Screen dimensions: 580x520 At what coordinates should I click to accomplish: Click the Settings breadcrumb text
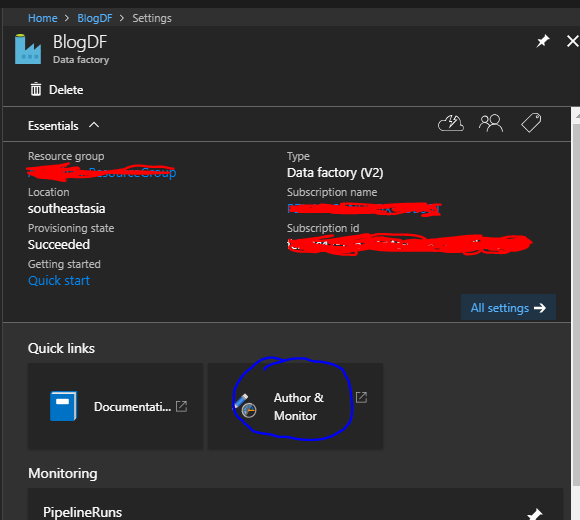pyautogui.click(x=152, y=18)
